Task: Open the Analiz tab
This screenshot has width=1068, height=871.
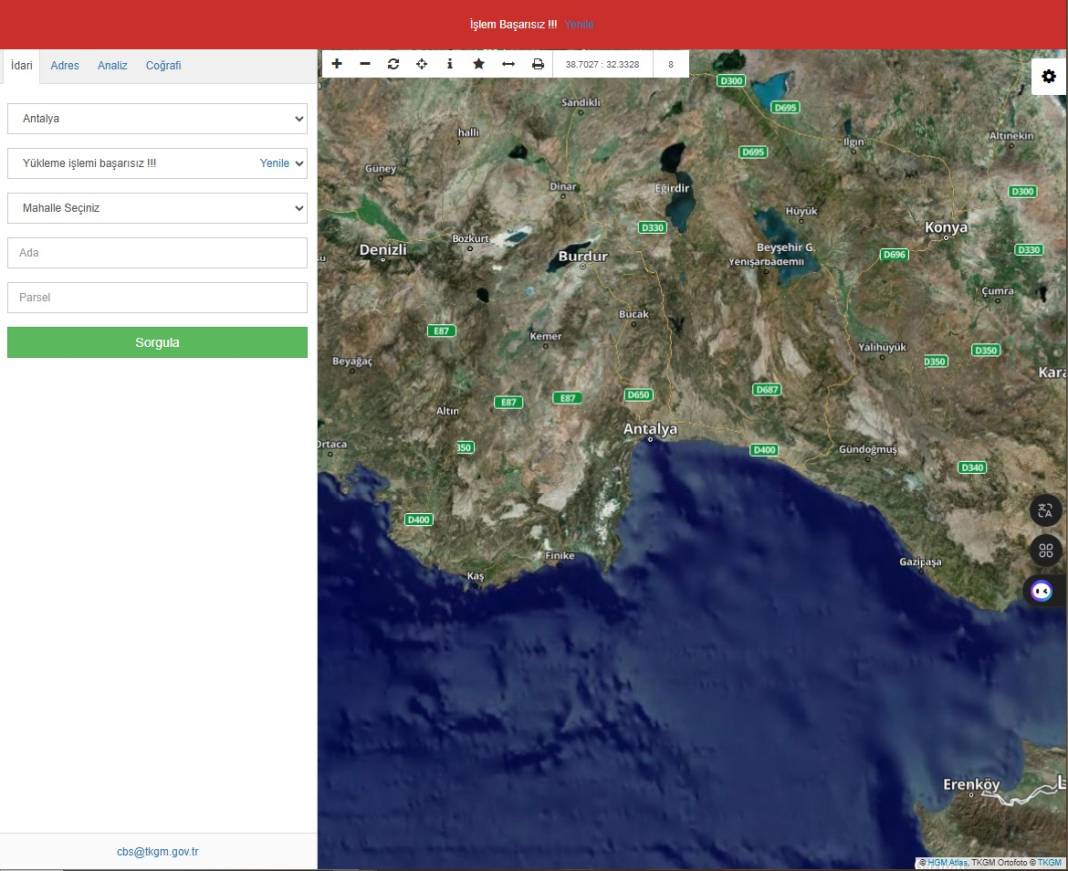Action: (x=112, y=66)
